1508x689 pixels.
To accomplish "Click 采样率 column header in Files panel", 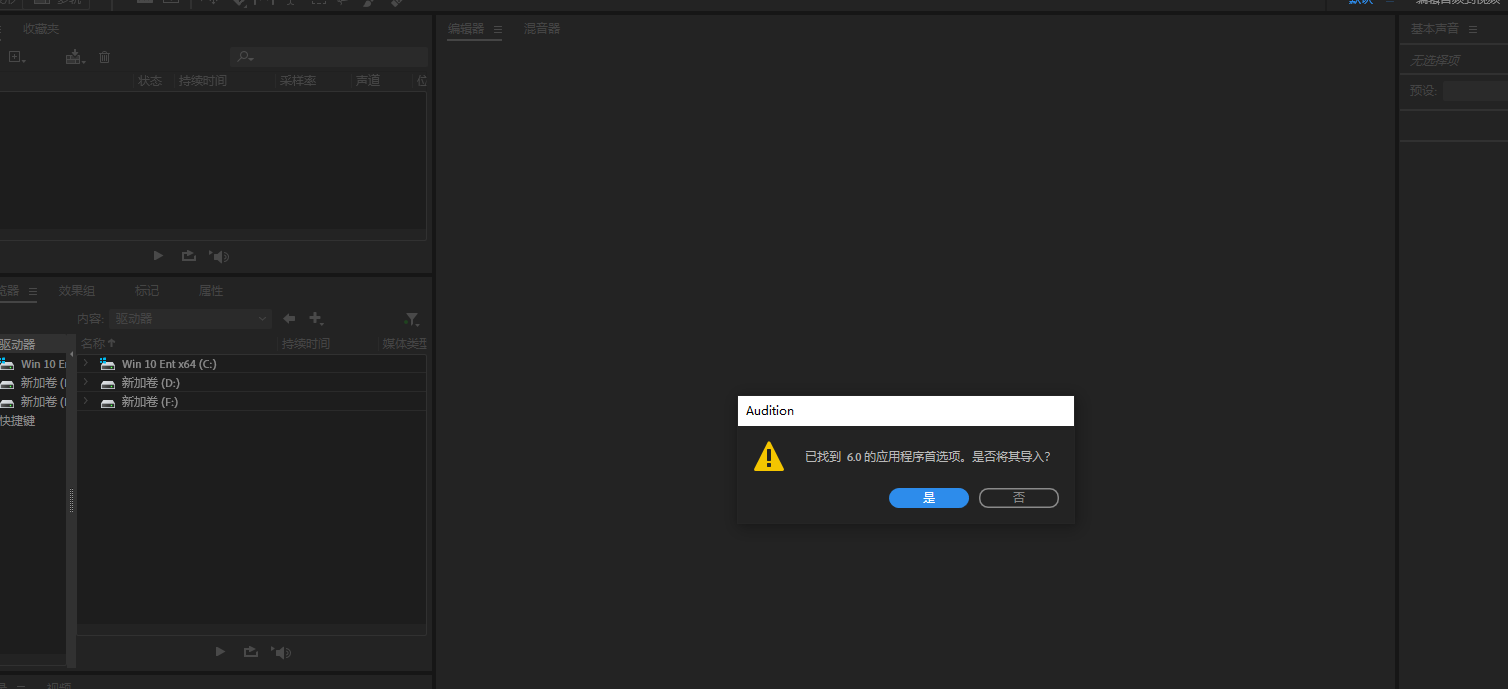I will click(x=298, y=81).
